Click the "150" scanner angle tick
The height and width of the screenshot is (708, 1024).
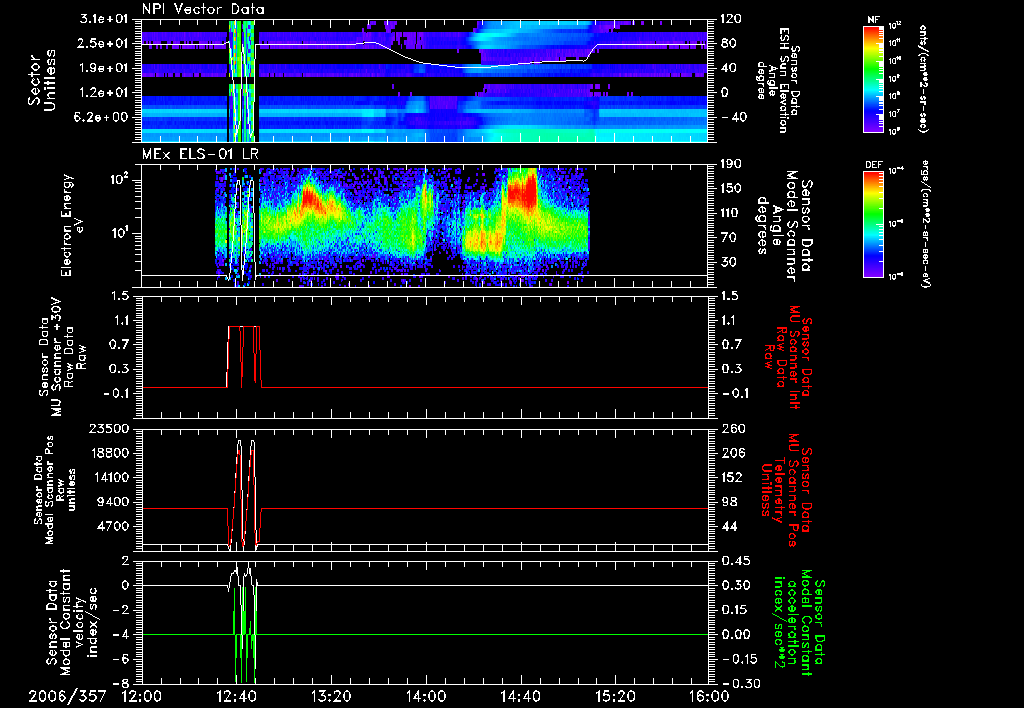click(x=732, y=188)
